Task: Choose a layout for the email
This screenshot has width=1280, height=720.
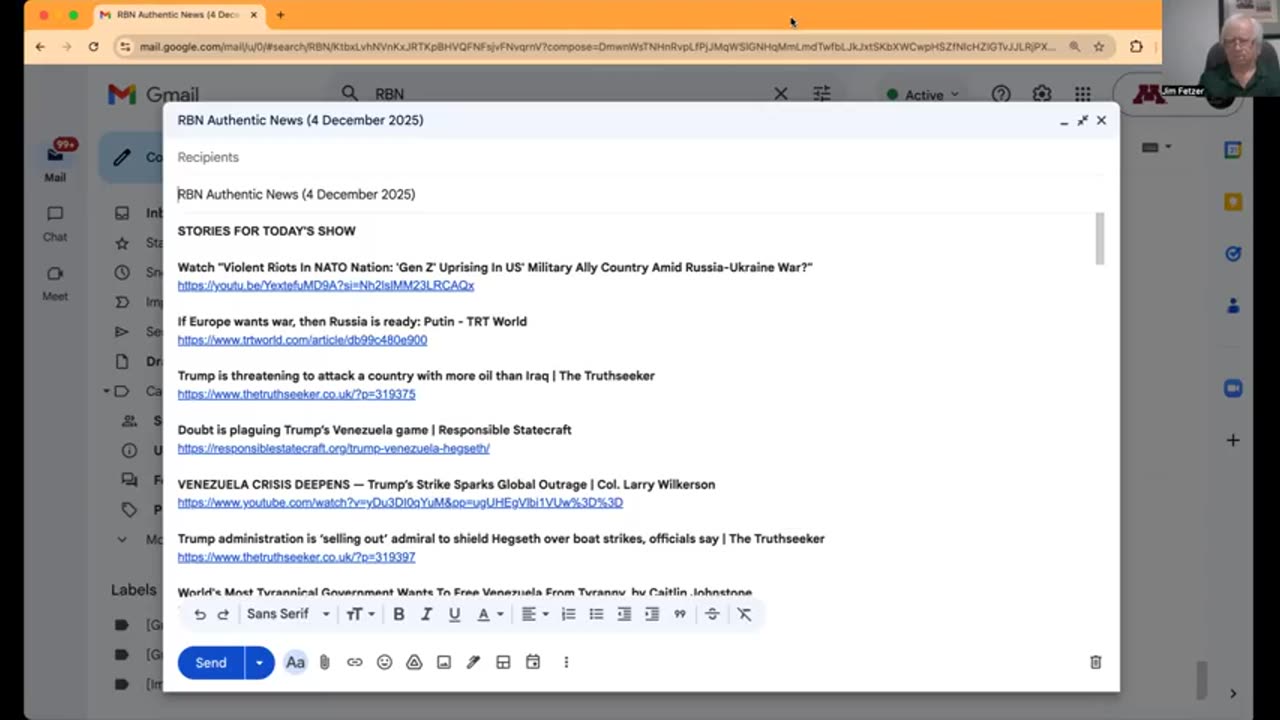Action: coord(503,662)
